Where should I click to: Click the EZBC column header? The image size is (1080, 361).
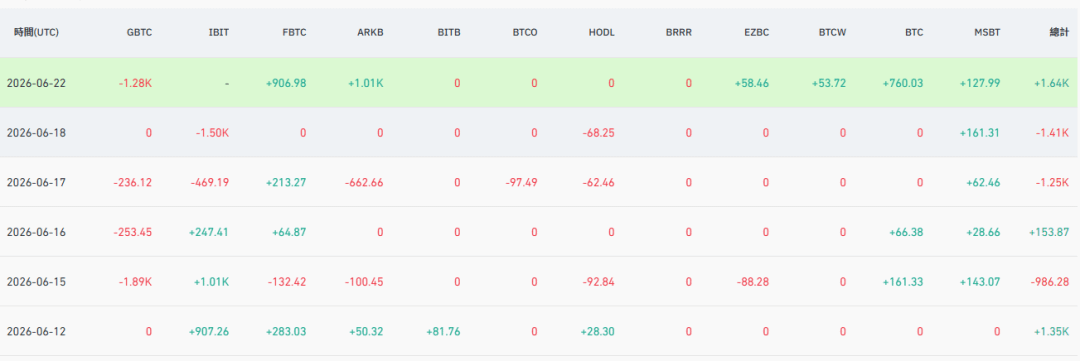pos(756,32)
